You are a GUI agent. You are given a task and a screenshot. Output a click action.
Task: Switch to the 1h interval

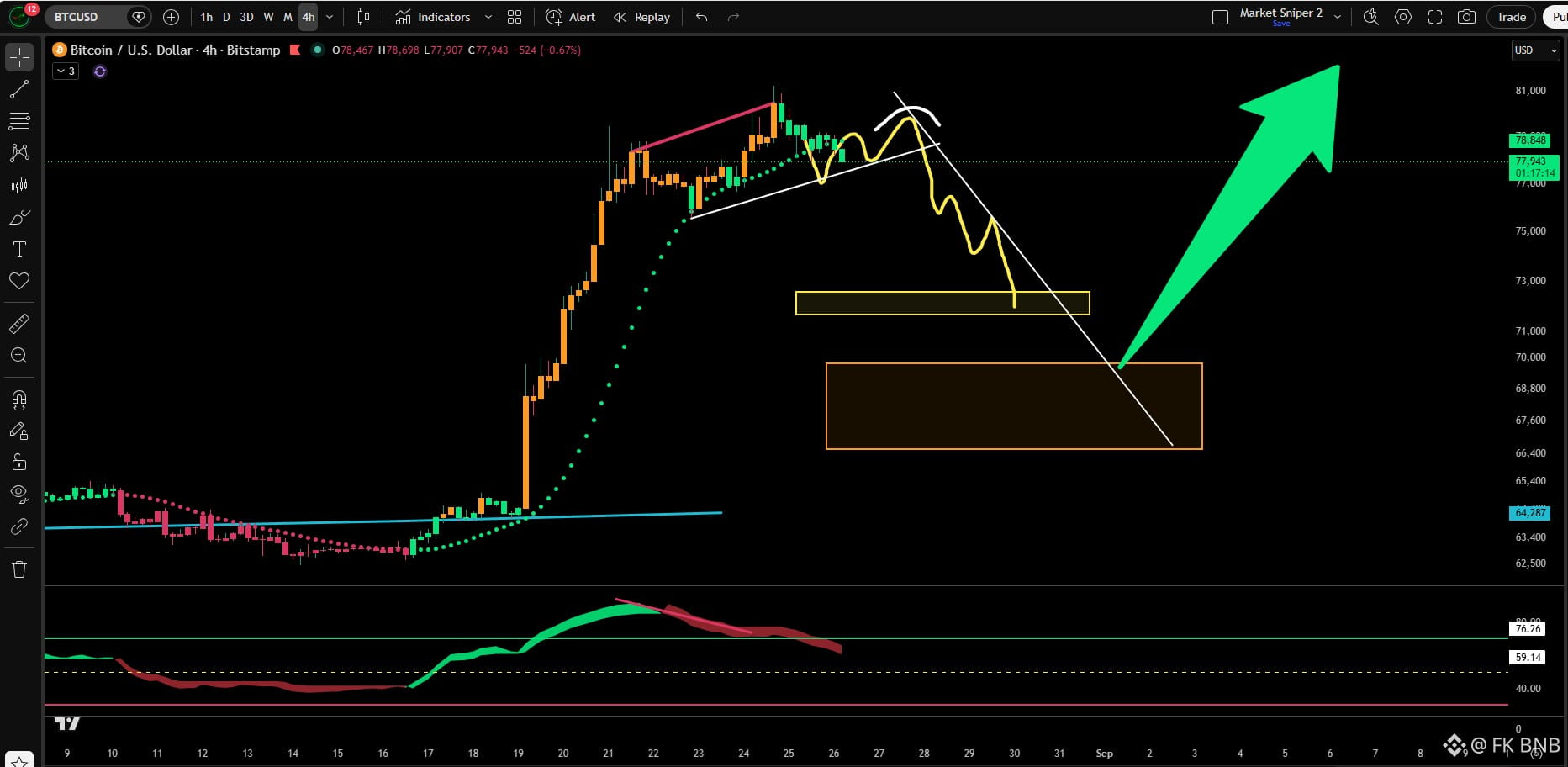[x=207, y=17]
